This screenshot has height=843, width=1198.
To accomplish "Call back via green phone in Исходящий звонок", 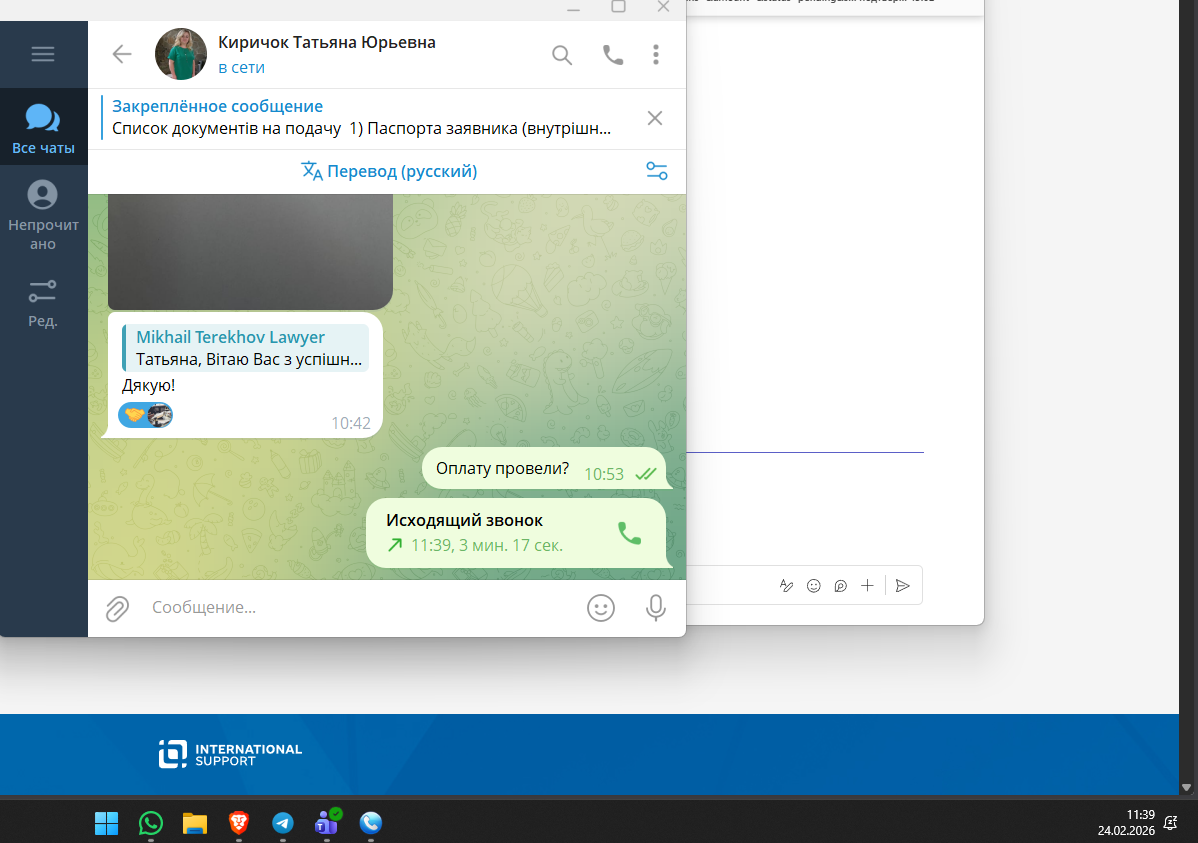I will (630, 533).
